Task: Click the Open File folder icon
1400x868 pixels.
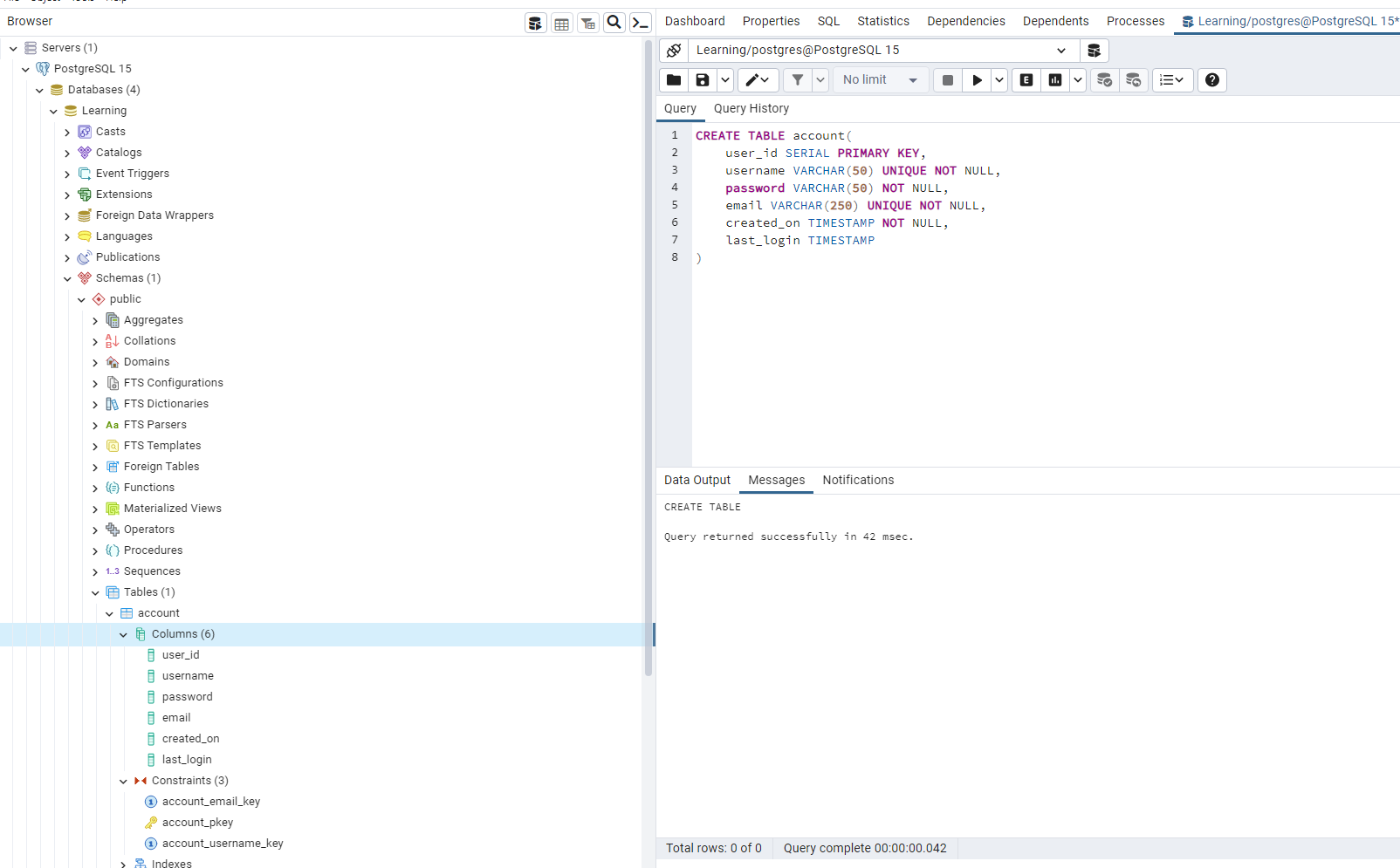Action: point(674,80)
